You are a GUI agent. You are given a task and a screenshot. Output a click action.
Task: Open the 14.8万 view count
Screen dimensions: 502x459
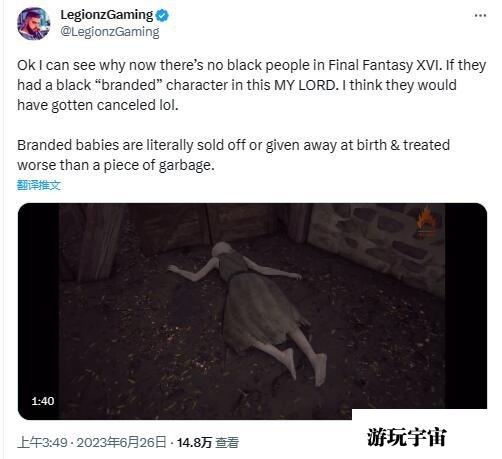tap(194, 443)
